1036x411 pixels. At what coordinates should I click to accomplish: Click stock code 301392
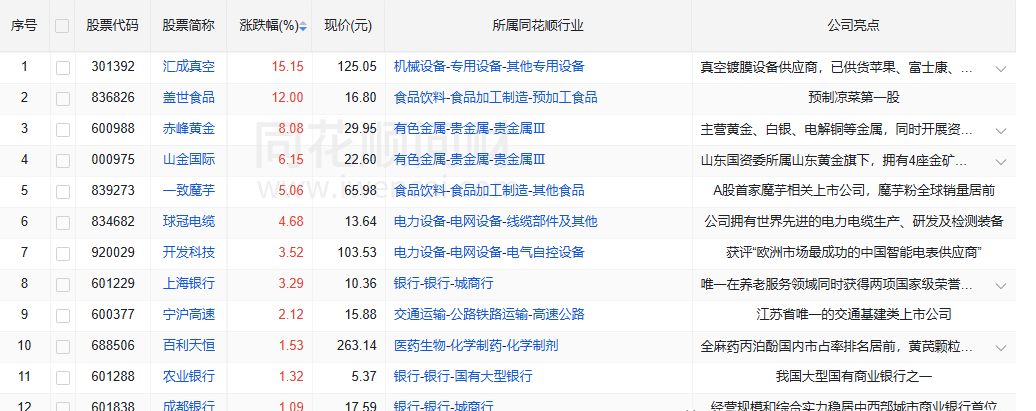pos(113,67)
